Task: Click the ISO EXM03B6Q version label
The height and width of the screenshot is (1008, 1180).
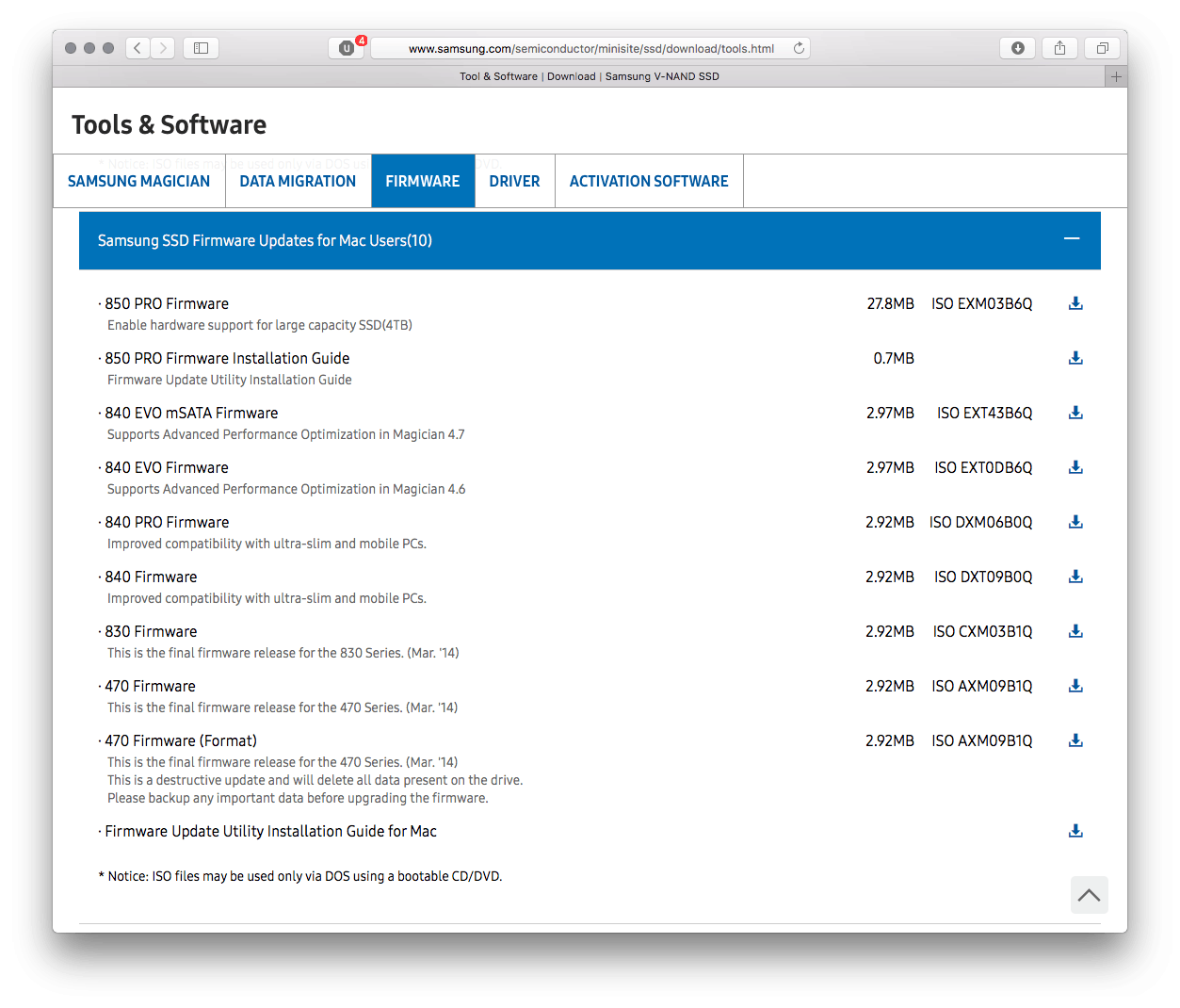Action: (x=982, y=303)
